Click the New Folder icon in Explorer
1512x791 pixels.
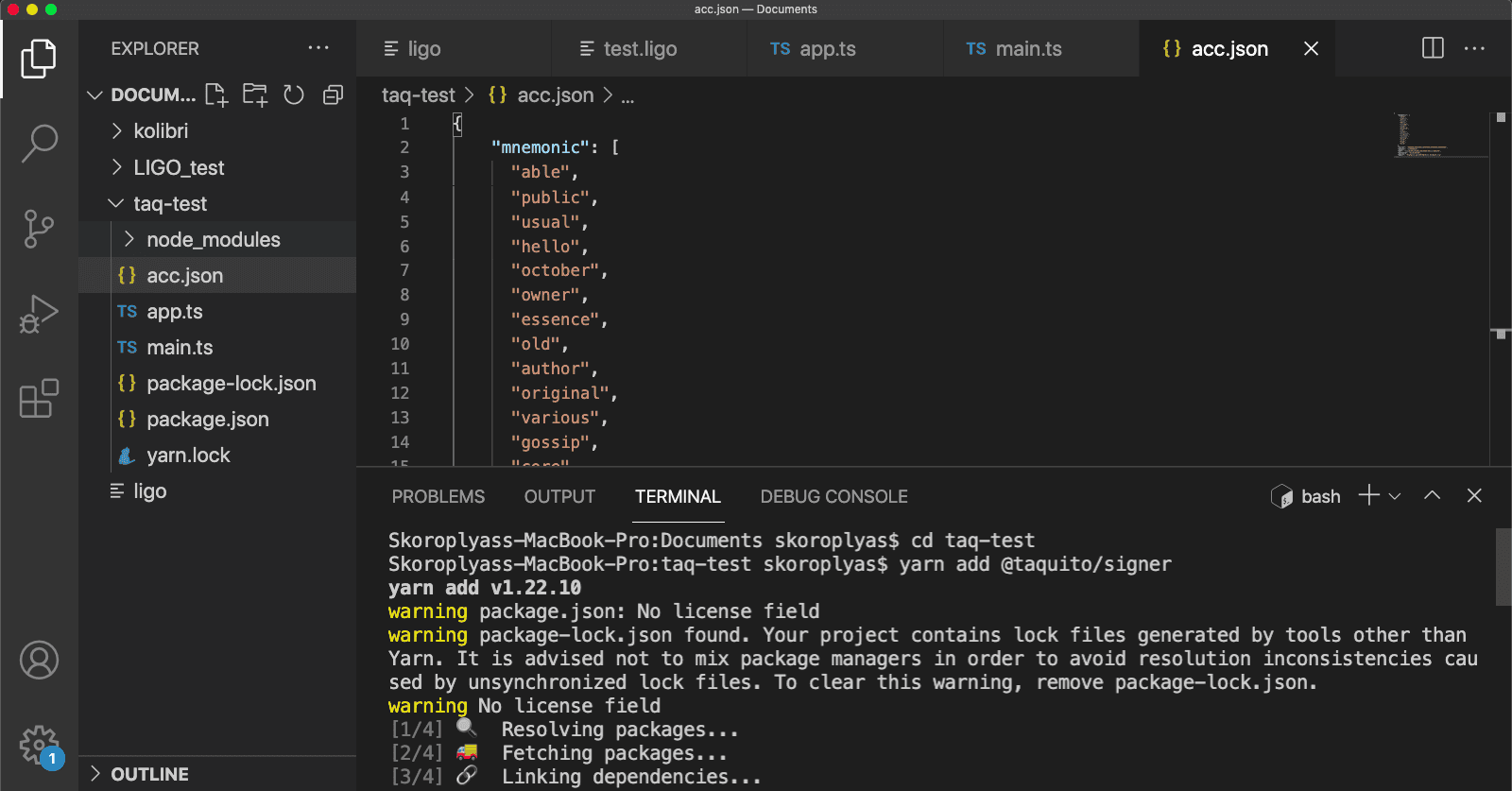(255, 95)
